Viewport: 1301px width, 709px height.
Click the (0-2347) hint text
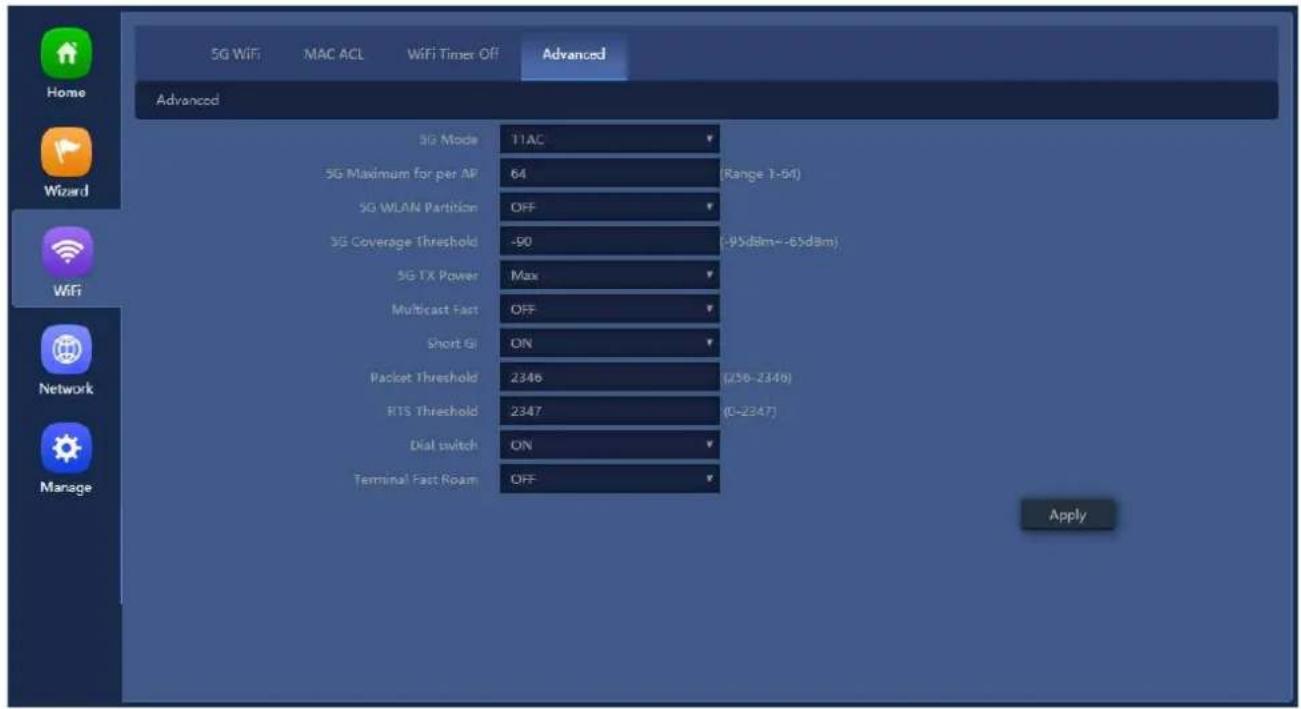(x=748, y=411)
